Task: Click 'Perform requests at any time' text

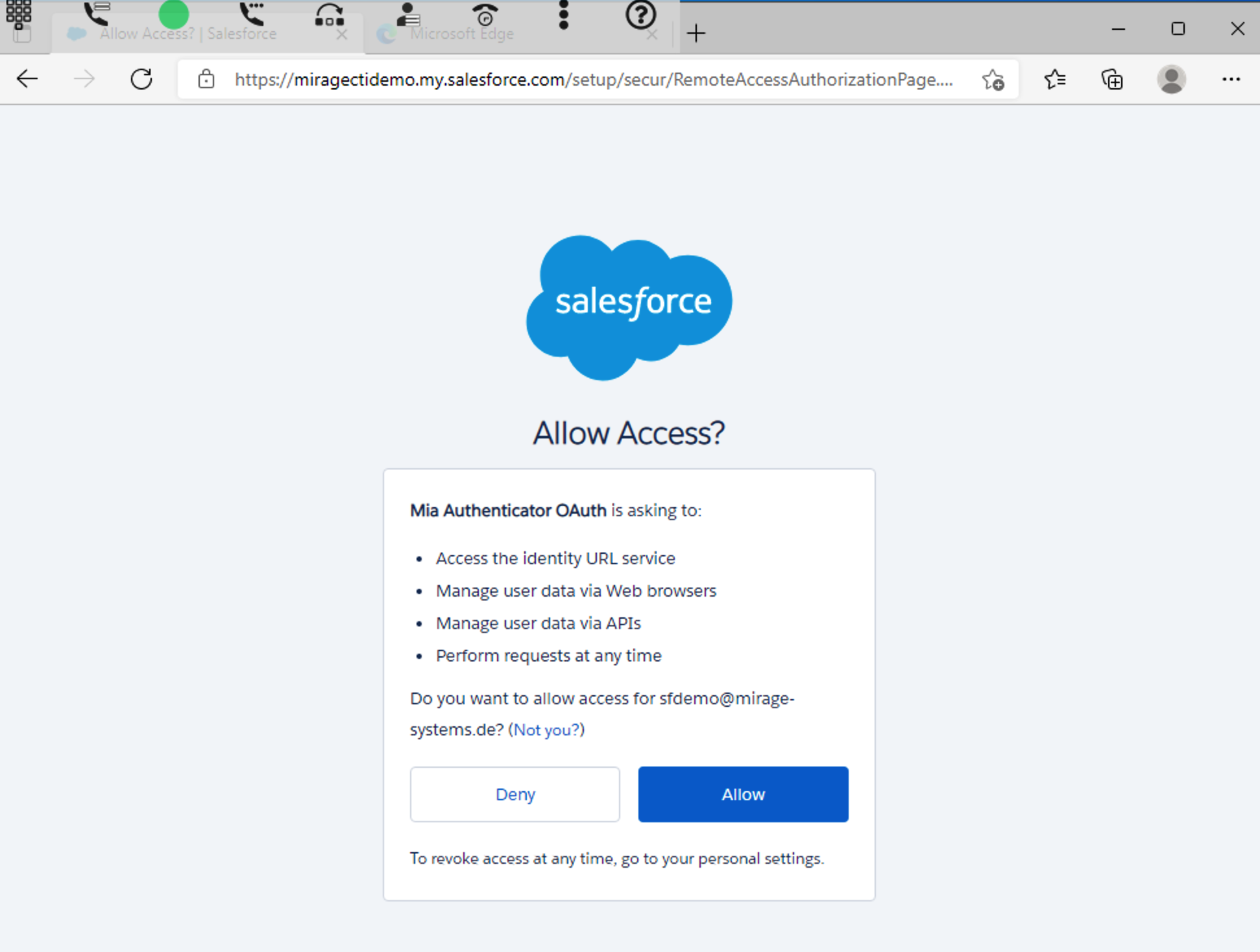Action: (x=549, y=656)
